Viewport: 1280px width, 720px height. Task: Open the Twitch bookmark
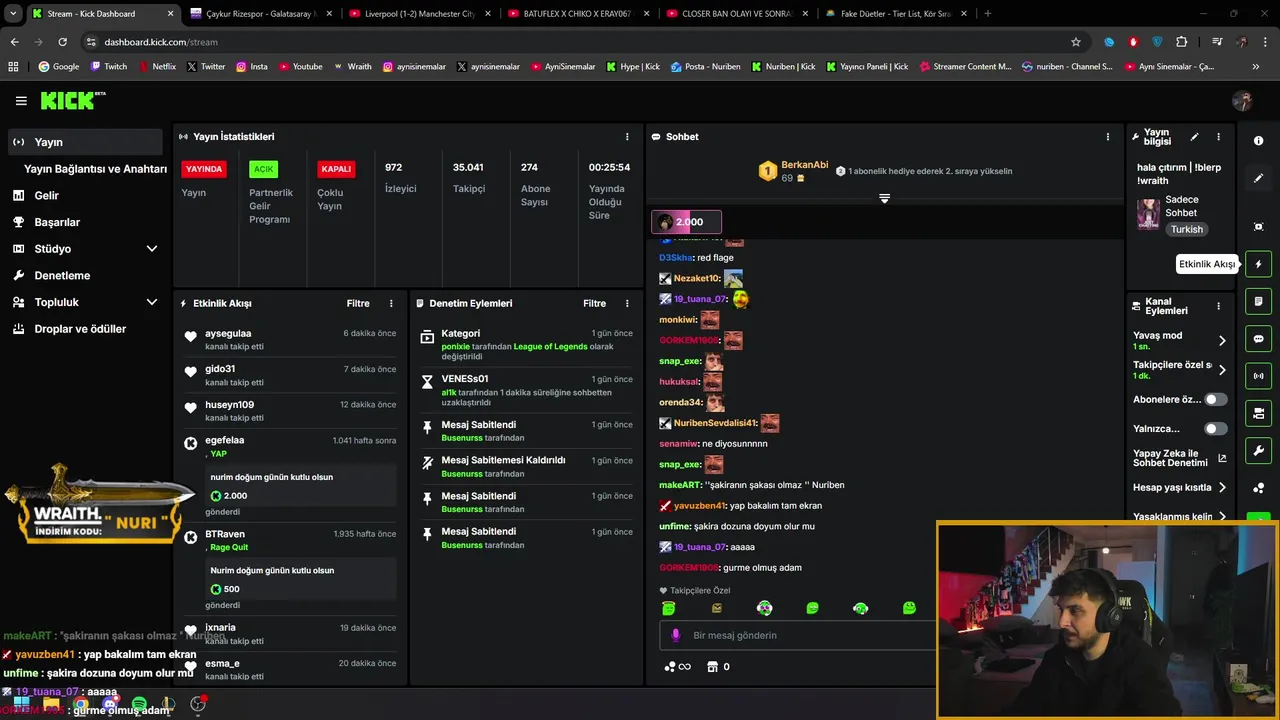pos(109,67)
